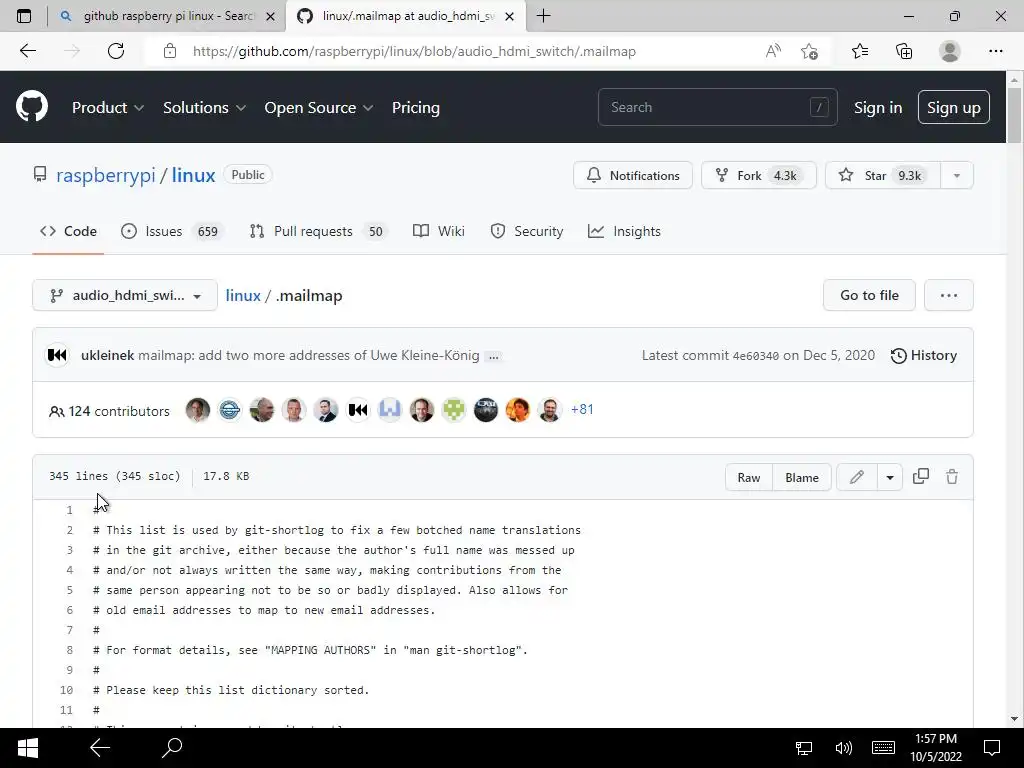
Task: Open the Insights tab
Action: click(x=624, y=231)
